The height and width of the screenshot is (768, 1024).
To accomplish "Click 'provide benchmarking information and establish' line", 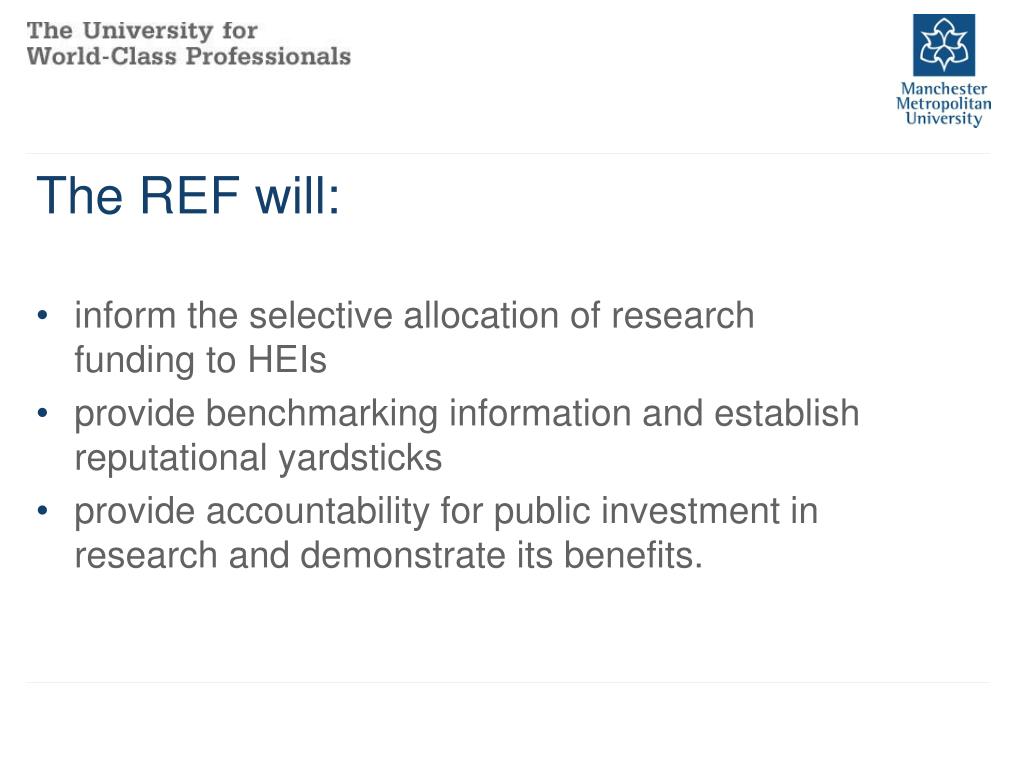I will pos(467,414).
